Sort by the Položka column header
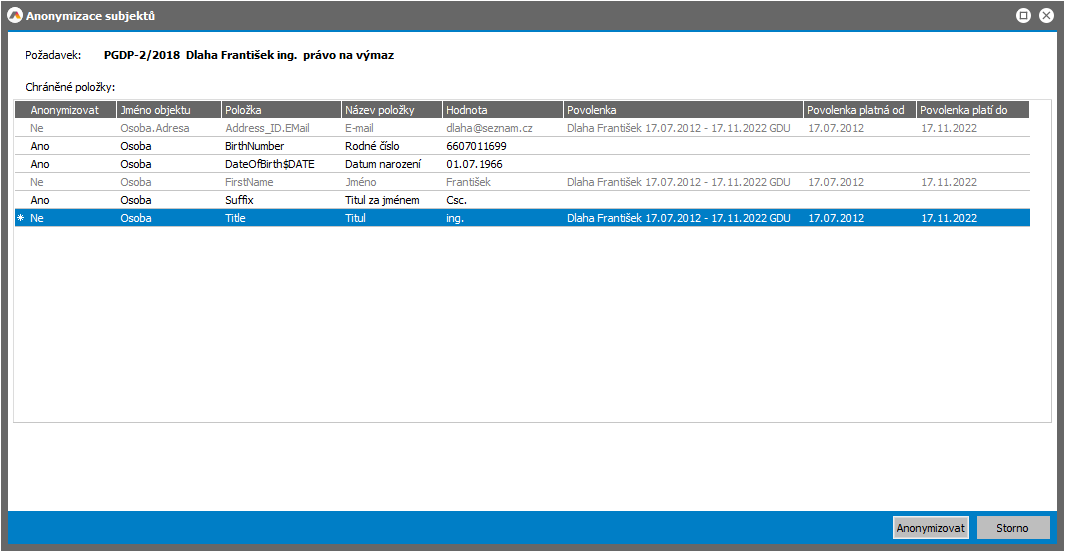 [x=280, y=110]
